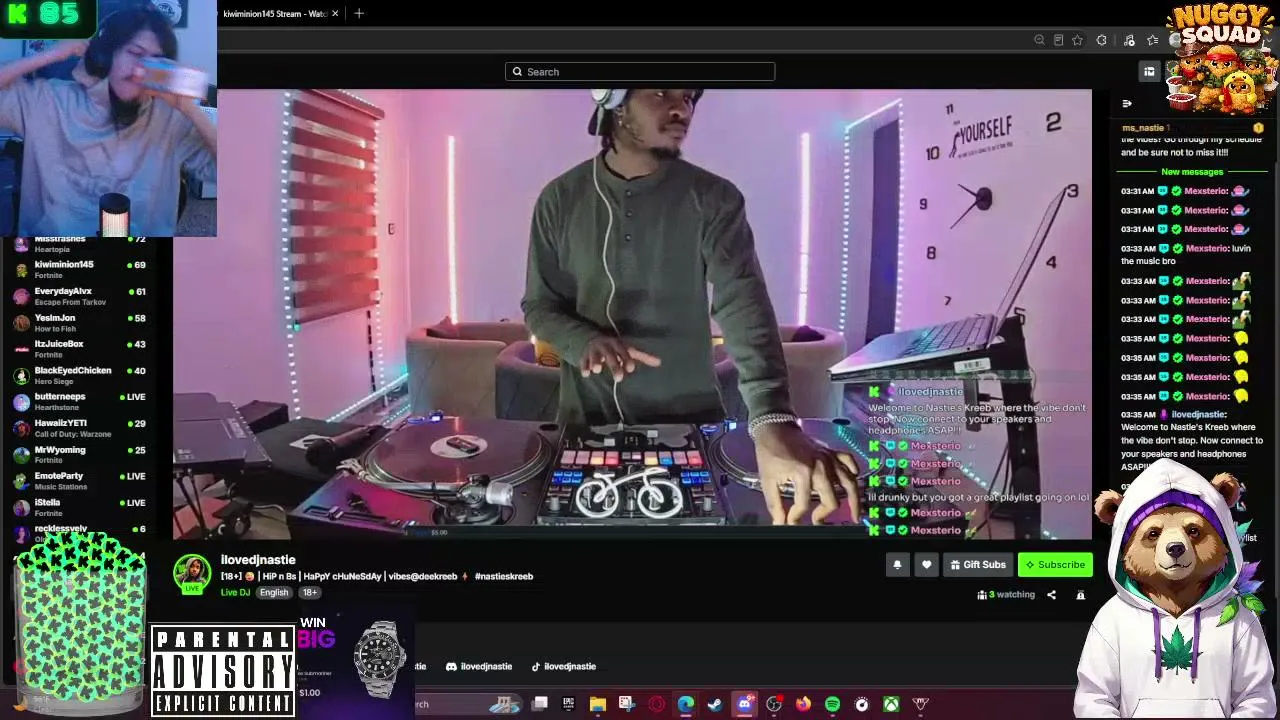Click the media control icon in browser toolbar
The width and height of the screenshot is (1280, 720).
click(x=1129, y=40)
